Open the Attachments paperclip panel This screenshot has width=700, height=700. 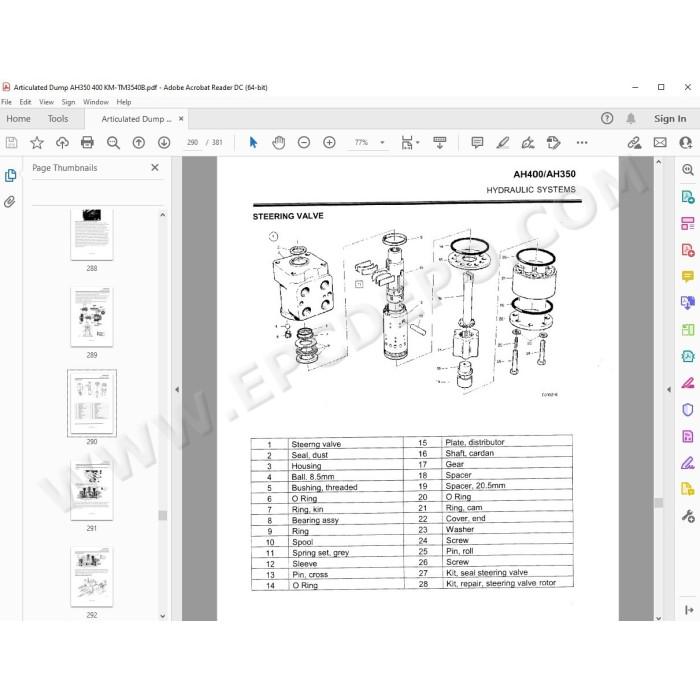pos(10,202)
